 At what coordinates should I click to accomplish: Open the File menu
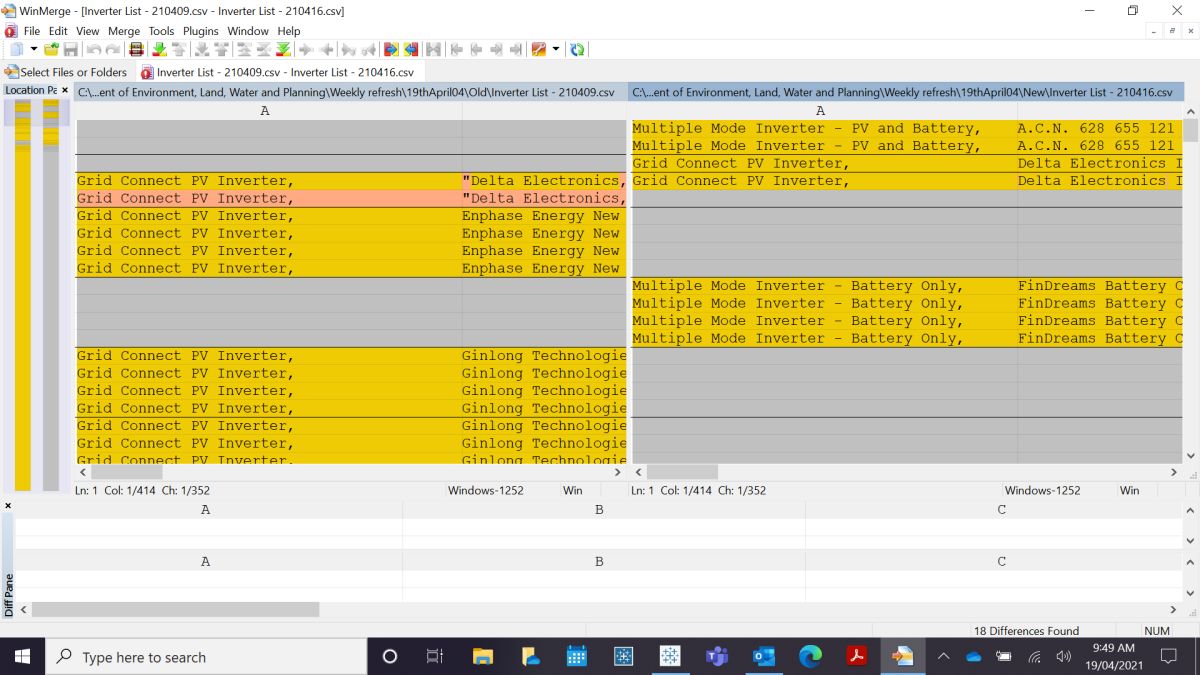[x=32, y=31]
